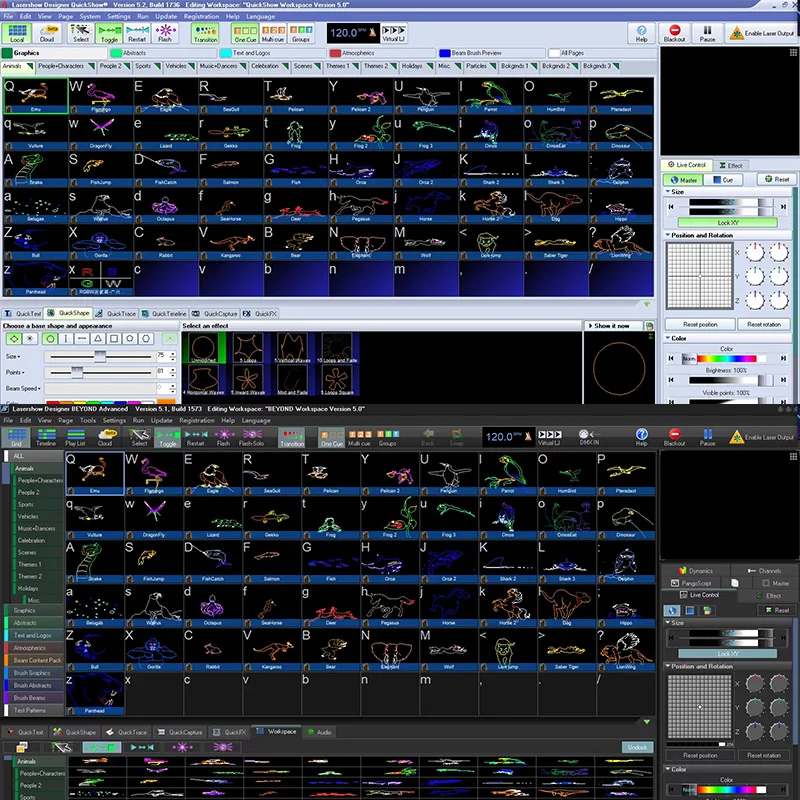Click the QuickShape Size slider track
Viewport: 800px width, 800px height.
[101, 356]
